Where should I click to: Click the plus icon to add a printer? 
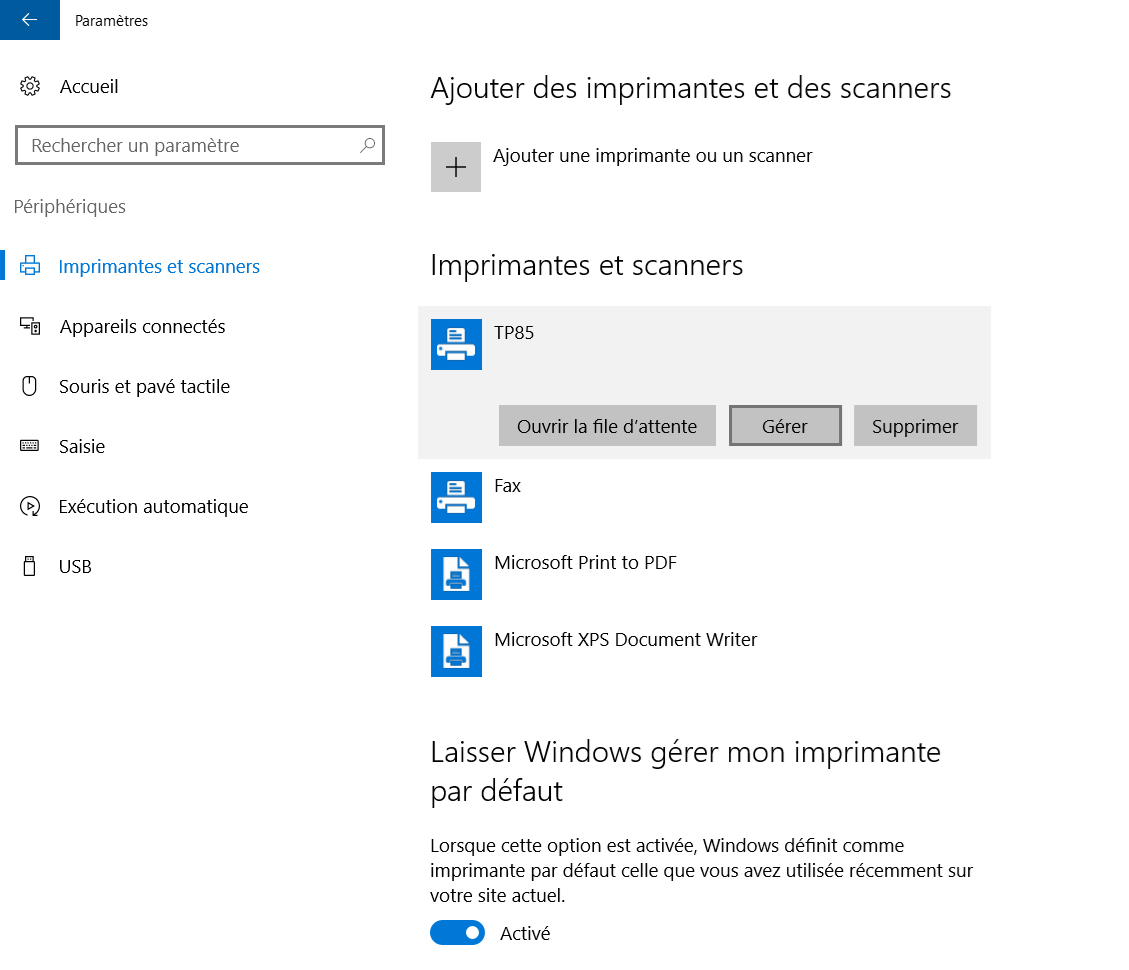456,167
